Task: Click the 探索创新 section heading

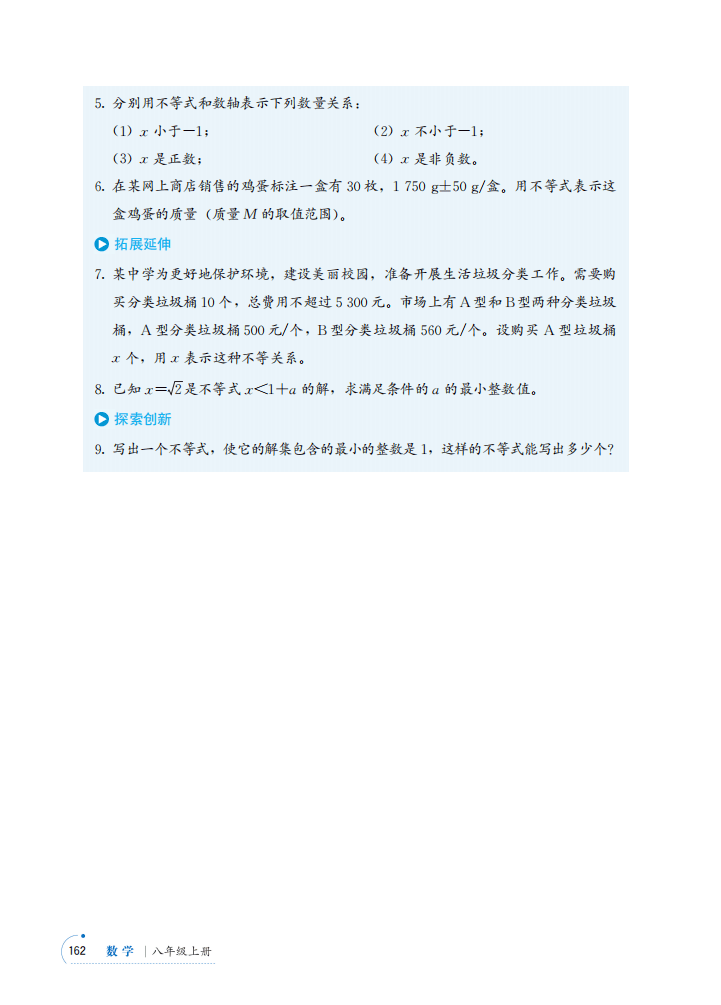Action: tap(142, 419)
